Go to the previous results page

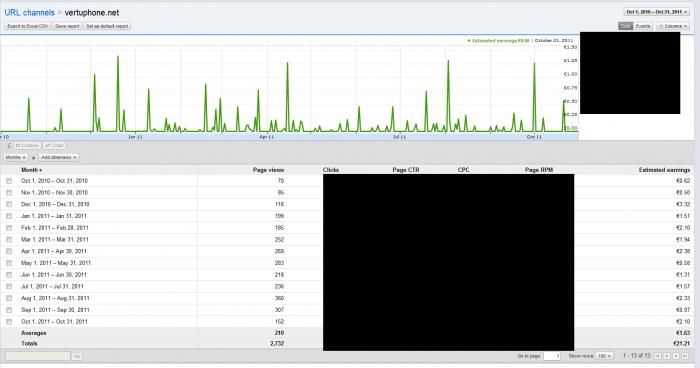point(667,356)
